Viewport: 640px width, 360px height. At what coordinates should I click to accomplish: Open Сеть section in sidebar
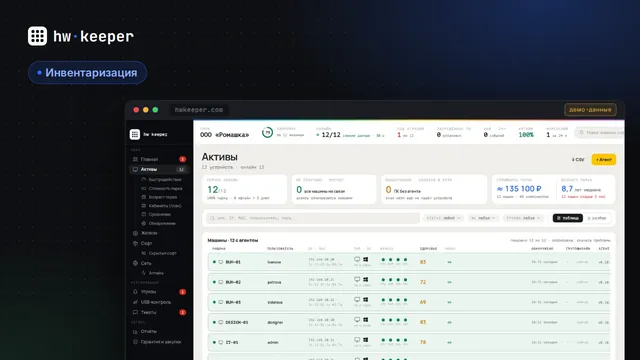click(146, 263)
